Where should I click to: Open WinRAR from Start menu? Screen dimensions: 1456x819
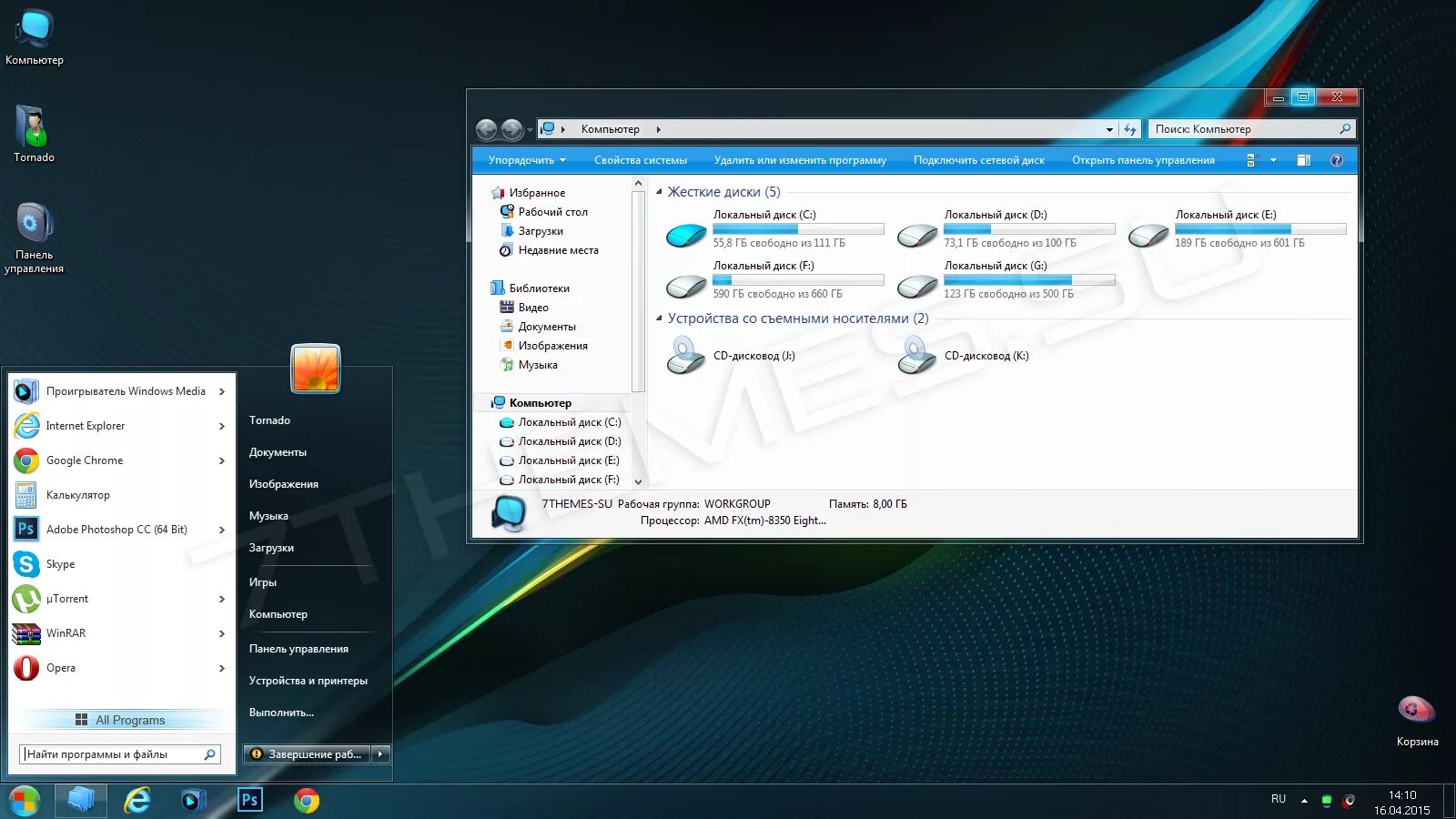[122, 633]
